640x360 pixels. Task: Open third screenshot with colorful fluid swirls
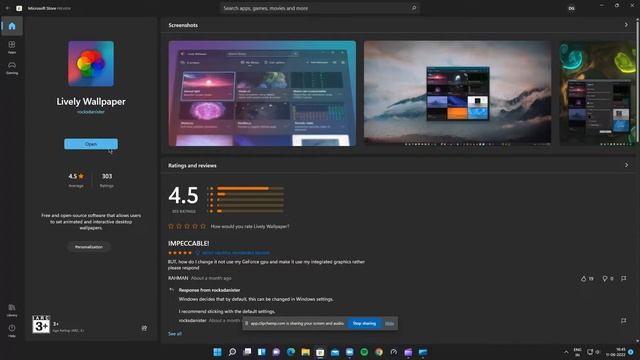tap(597, 93)
